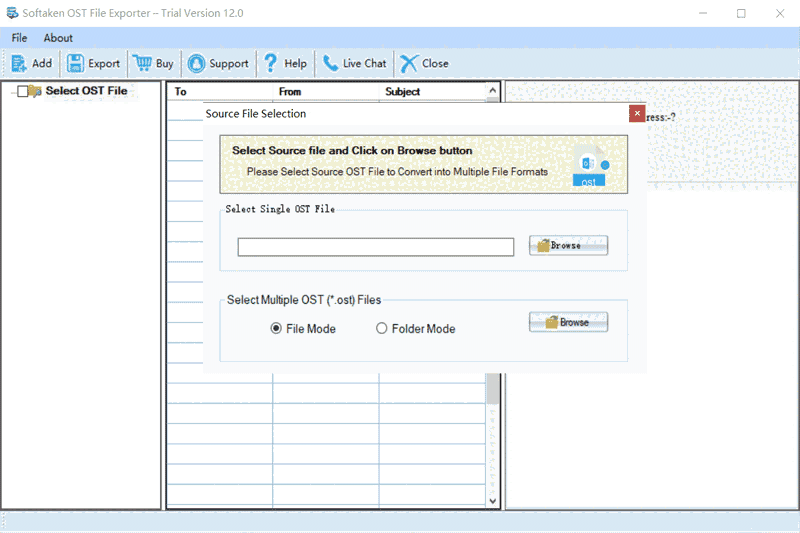Click the Close X toolbar icon
The height and width of the screenshot is (533, 800).
point(408,63)
